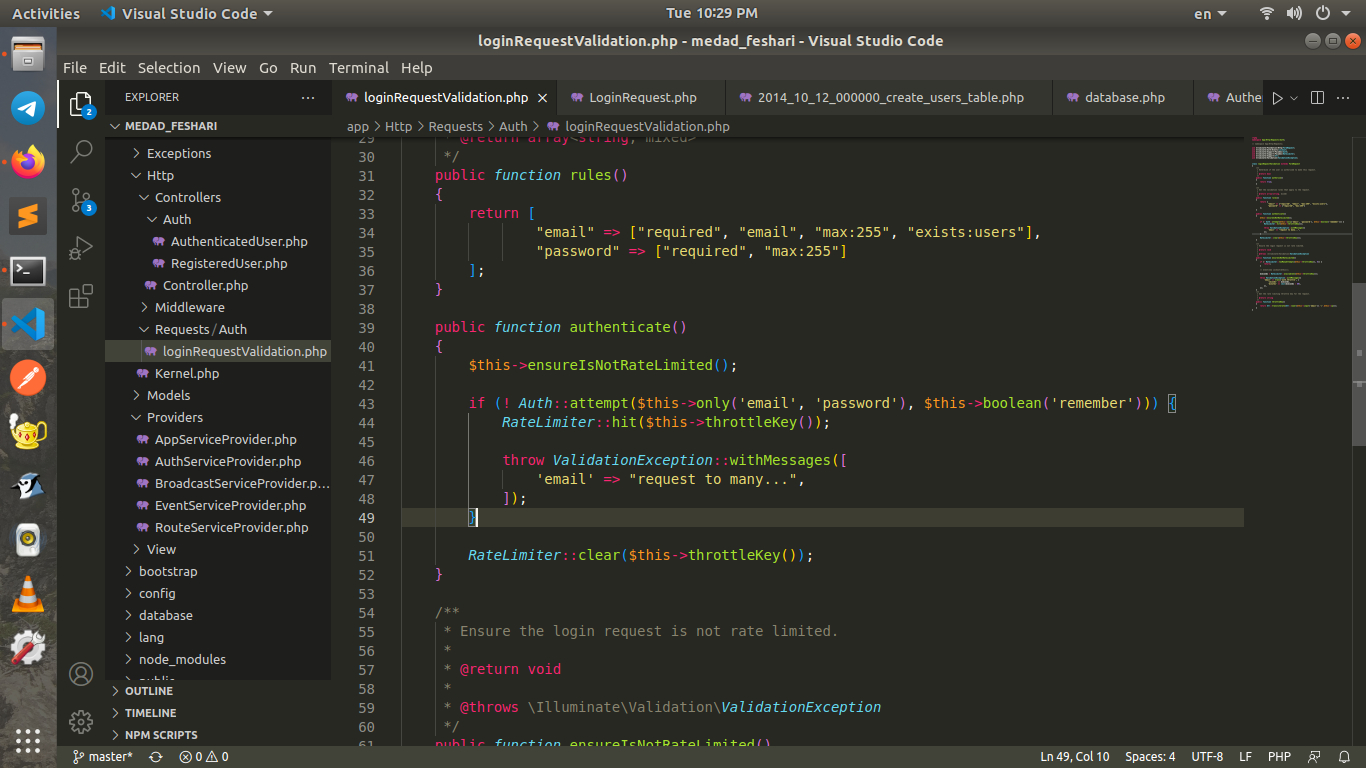Open errors and warnings problems indicator
The width and height of the screenshot is (1366, 768).
pyautogui.click(x=203, y=757)
